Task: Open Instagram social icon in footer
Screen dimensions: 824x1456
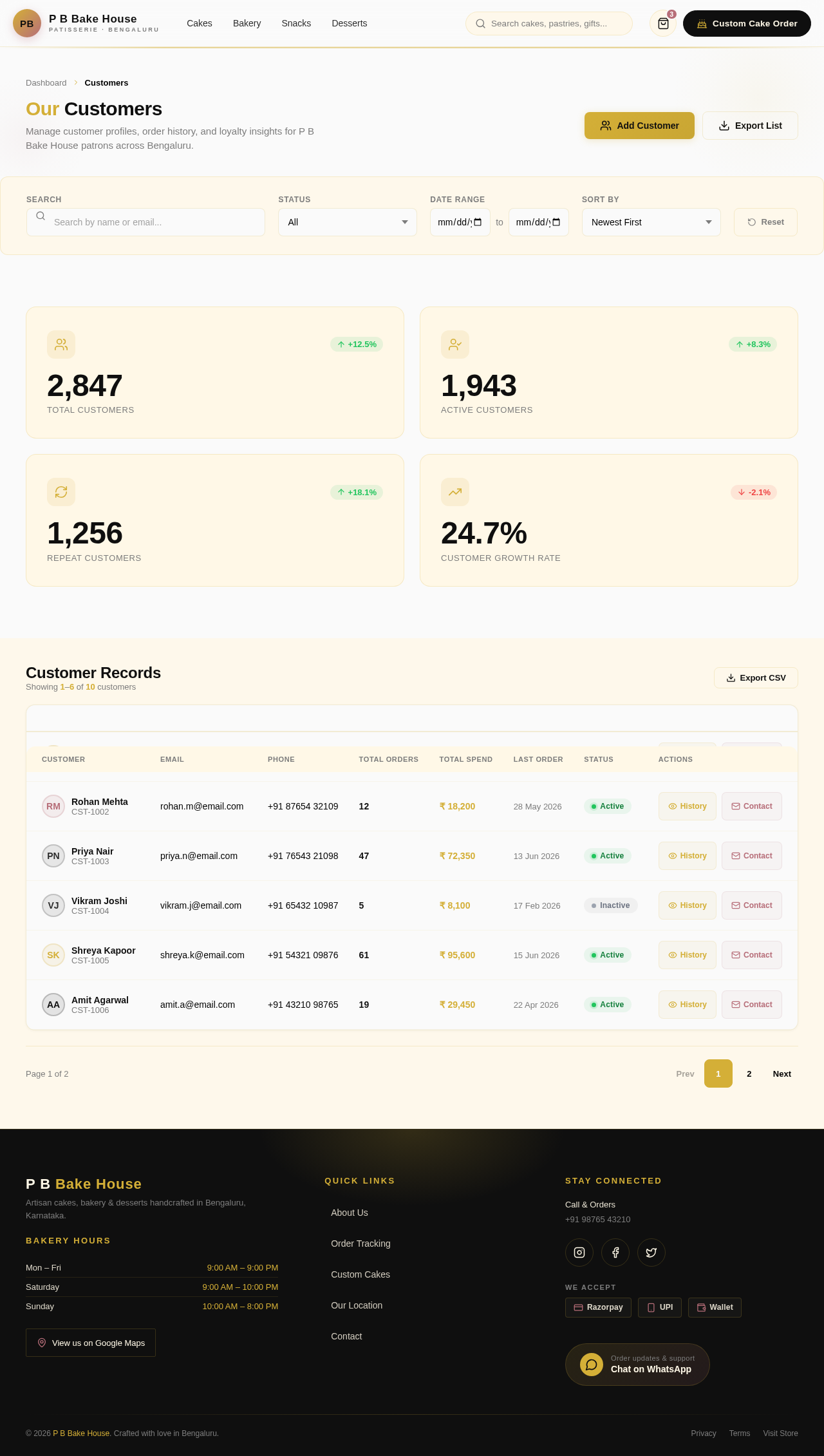Action: click(x=579, y=1253)
